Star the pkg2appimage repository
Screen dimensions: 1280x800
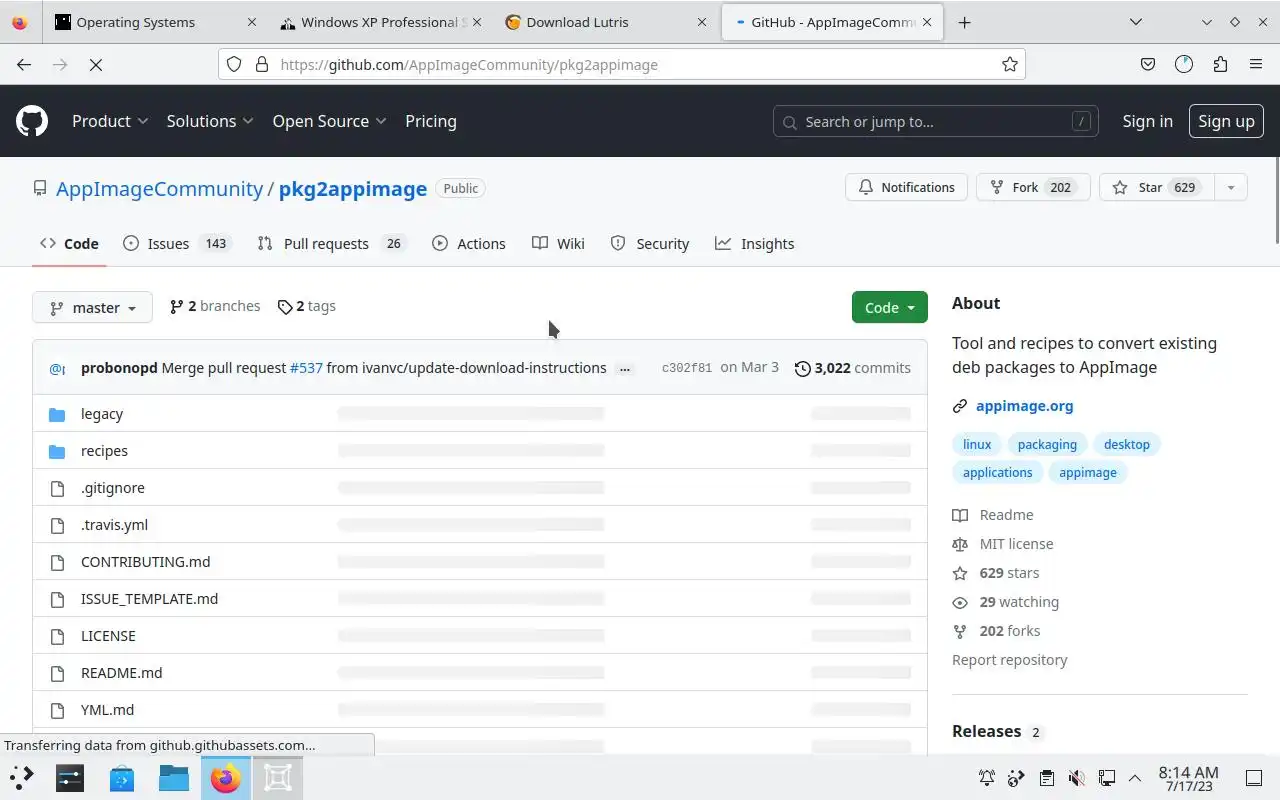(1156, 187)
